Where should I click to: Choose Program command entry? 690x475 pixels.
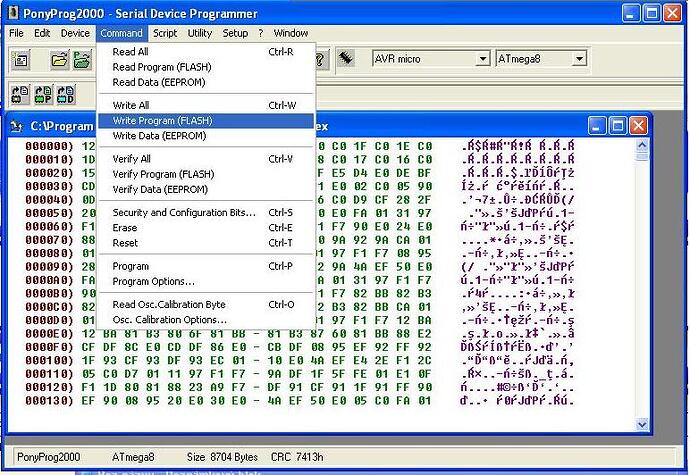click(x=206, y=266)
